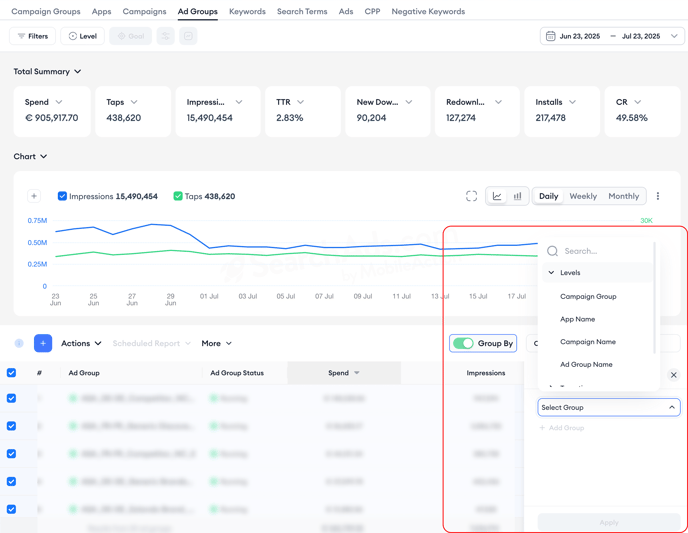Click the disabled Goal button

[130, 36]
